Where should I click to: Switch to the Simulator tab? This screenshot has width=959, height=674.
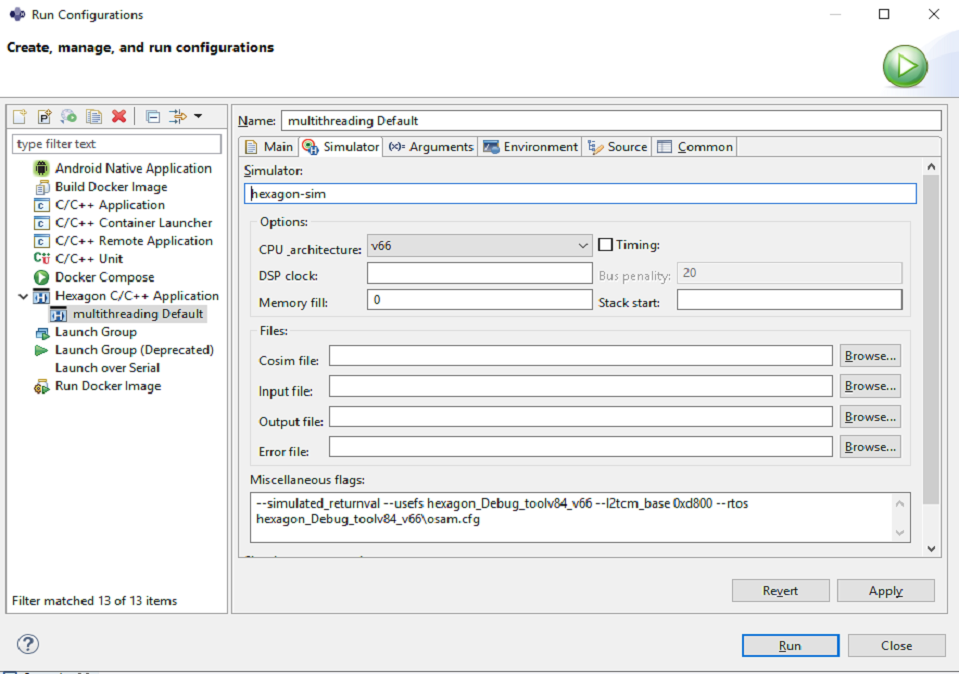(341, 147)
